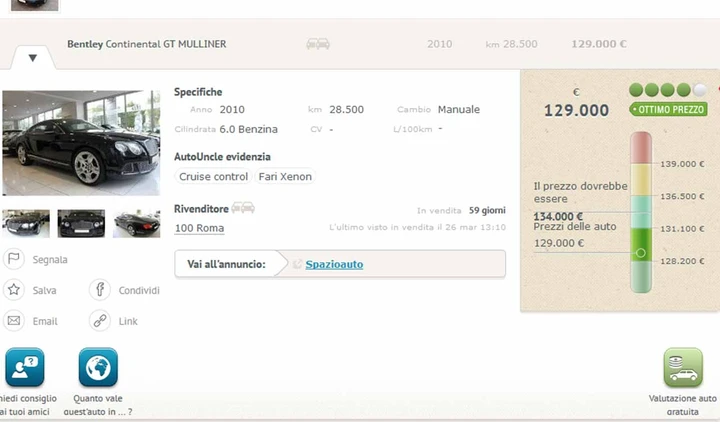The image size is (720, 422).
Task: Click dealer cars icon in listing header
Action: click(318, 44)
